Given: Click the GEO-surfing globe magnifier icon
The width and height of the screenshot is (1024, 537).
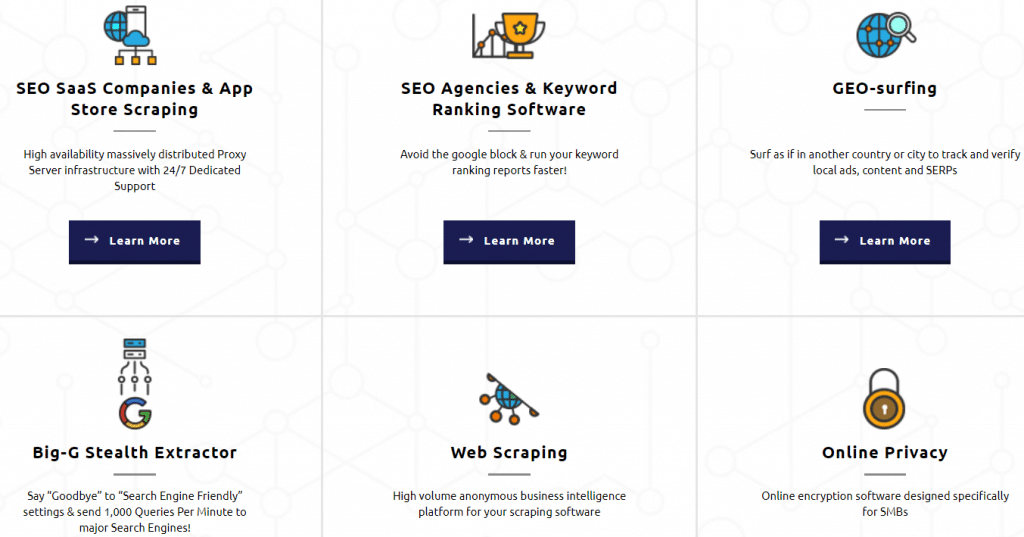Looking at the screenshot, I should [x=884, y=35].
